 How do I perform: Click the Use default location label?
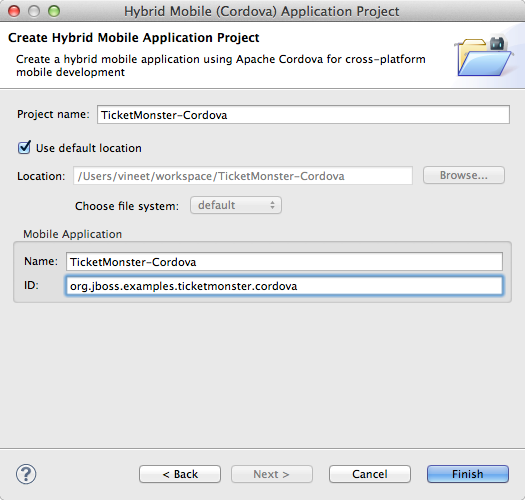click(89, 148)
